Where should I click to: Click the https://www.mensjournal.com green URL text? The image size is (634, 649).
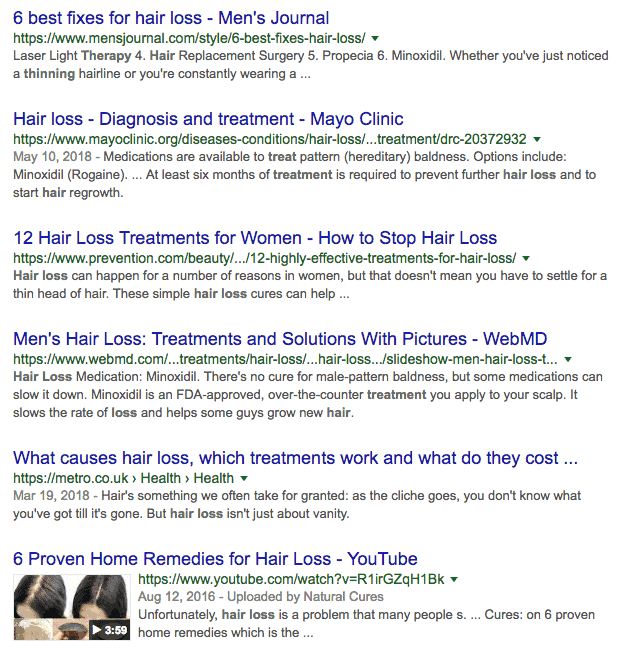pyautogui.click(x=189, y=38)
